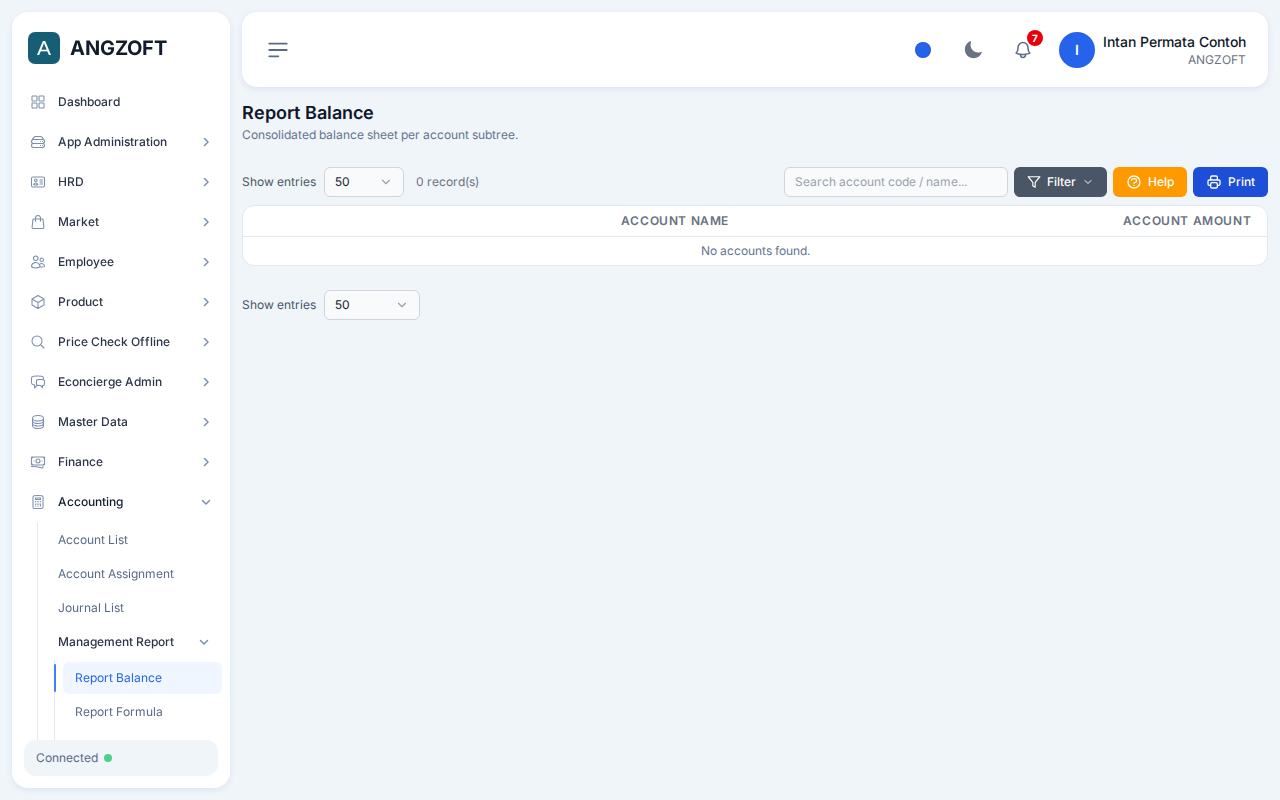The height and width of the screenshot is (800, 1280).
Task: Collapse the Management Report chevron
Action: coord(204,642)
